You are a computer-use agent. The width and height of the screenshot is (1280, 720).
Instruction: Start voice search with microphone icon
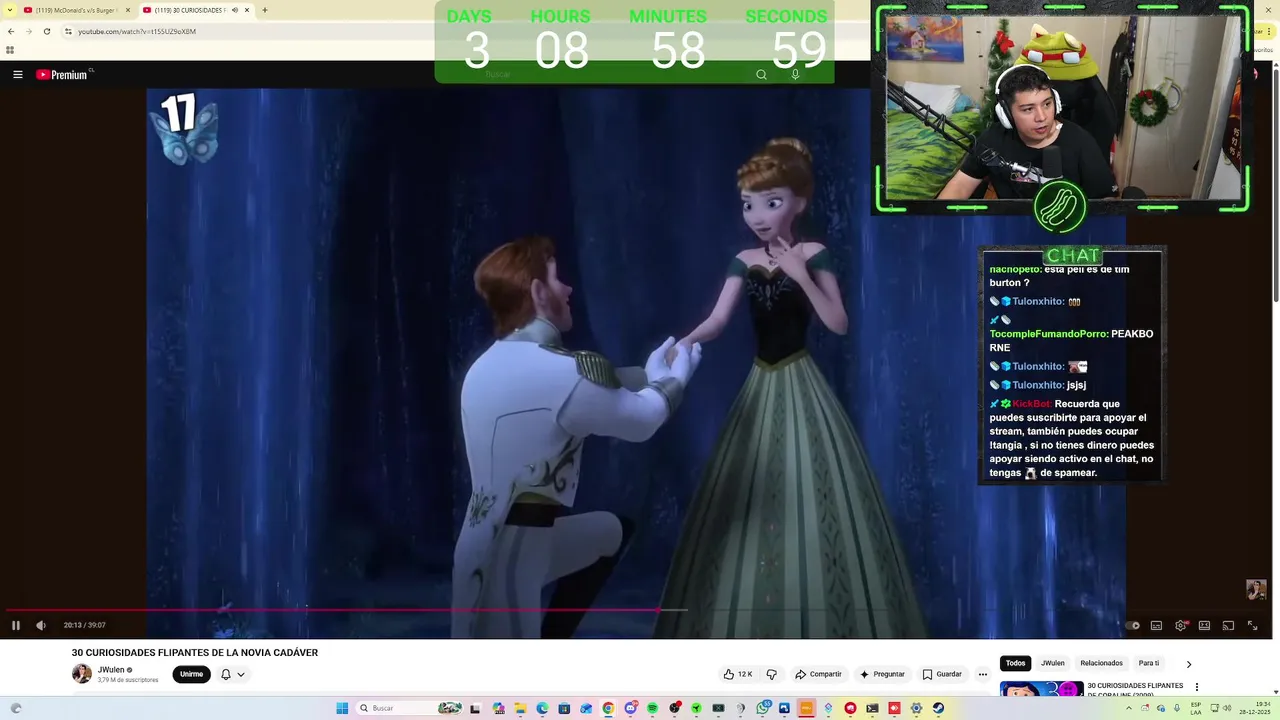(795, 74)
